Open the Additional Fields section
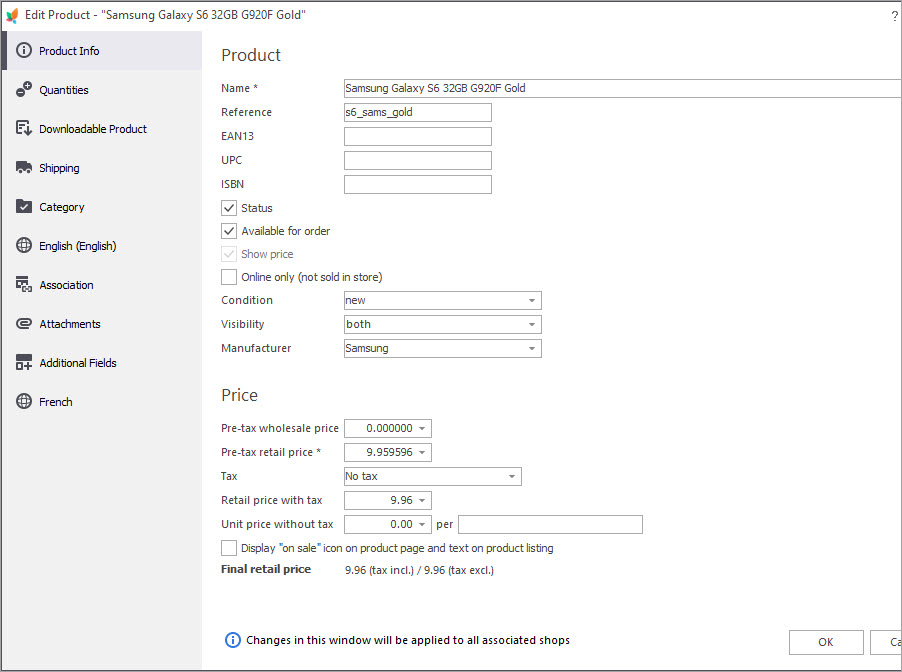902x672 pixels. [x=102, y=363]
